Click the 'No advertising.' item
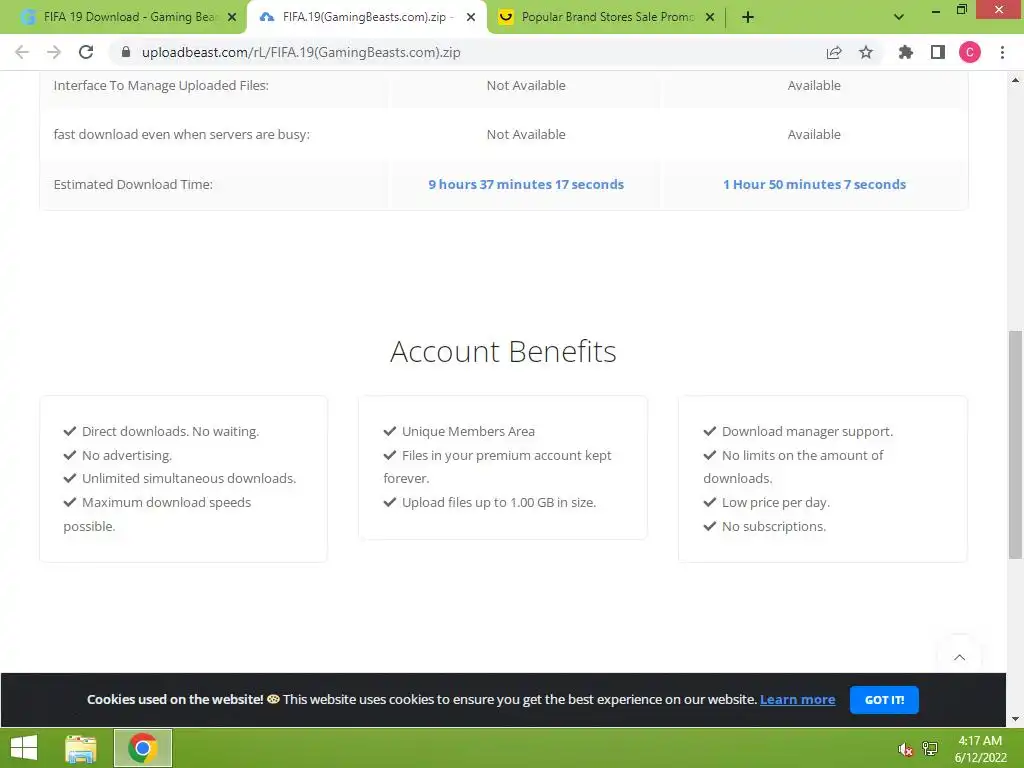 127,455
